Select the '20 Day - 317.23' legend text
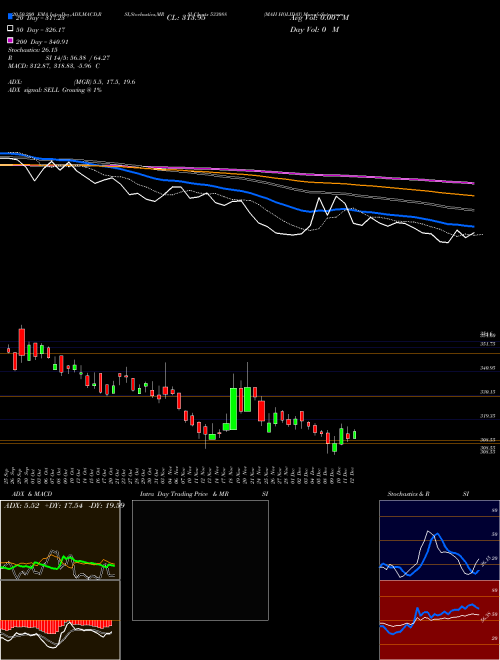 click(x=40, y=18)
